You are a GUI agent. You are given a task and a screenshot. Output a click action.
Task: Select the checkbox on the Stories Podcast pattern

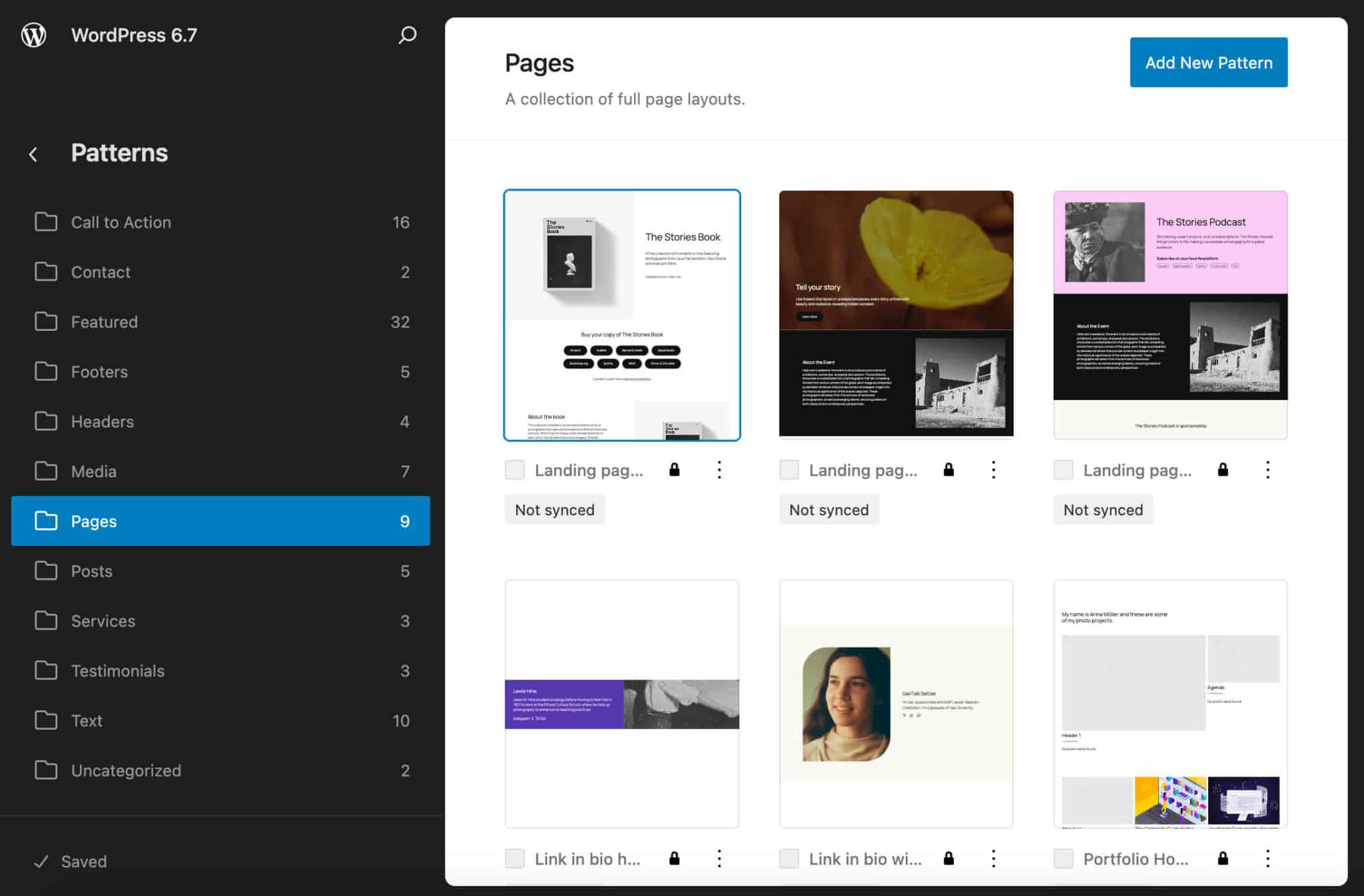click(1062, 469)
